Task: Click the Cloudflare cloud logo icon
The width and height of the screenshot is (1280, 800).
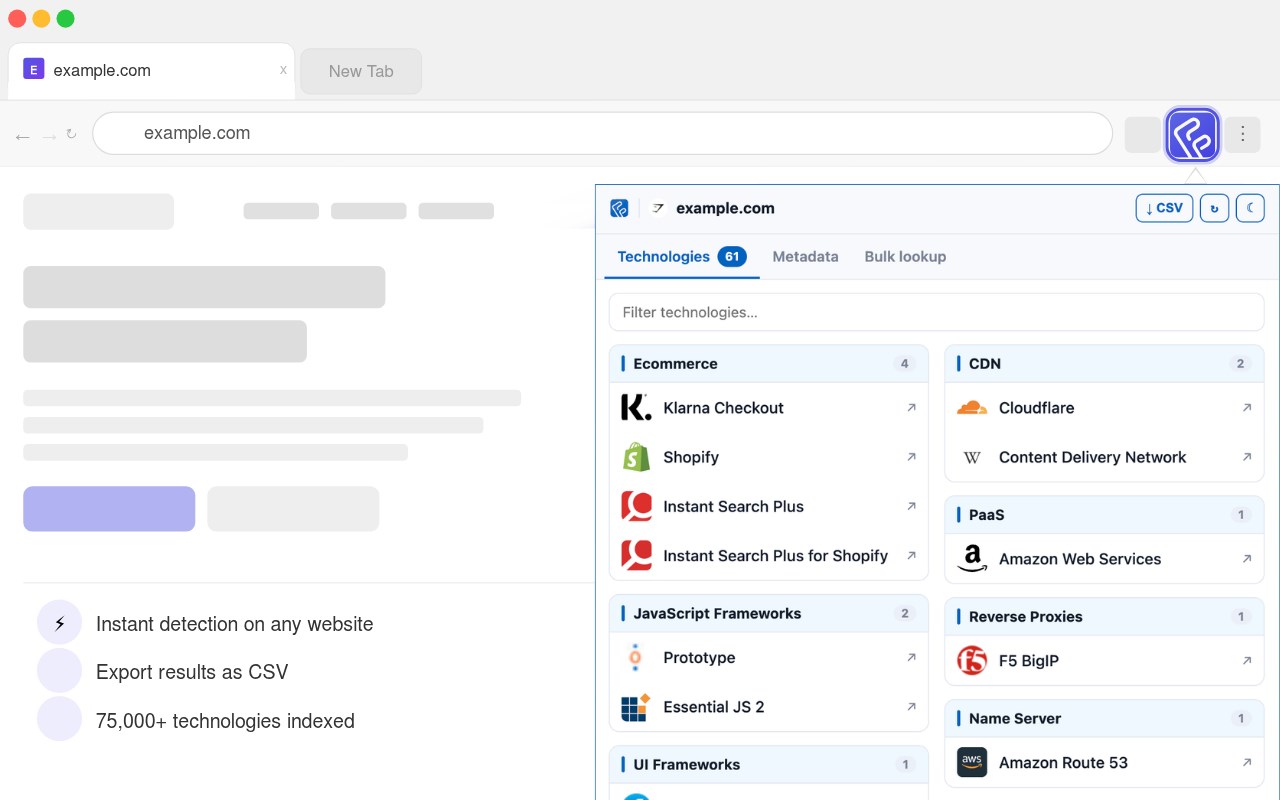Action: click(x=972, y=408)
